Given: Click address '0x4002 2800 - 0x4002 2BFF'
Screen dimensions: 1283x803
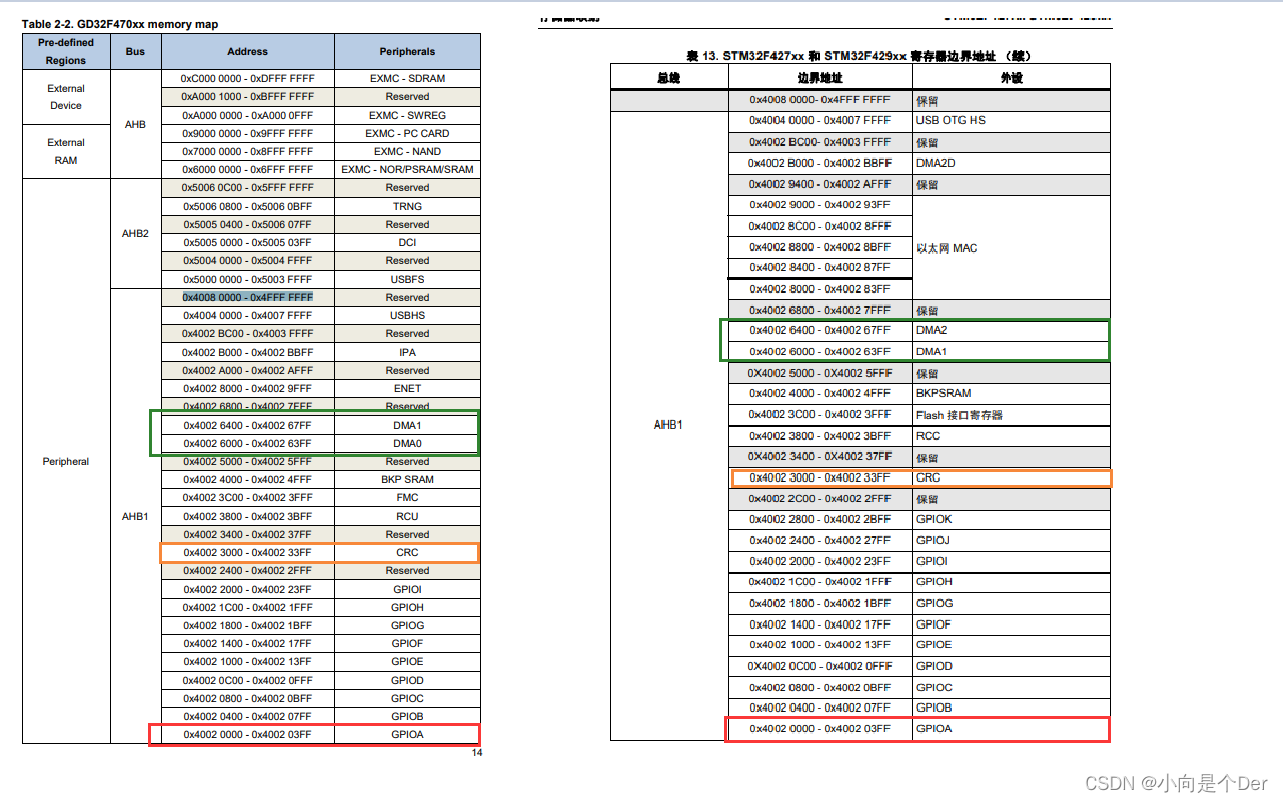Looking at the screenshot, I should click(x=819, y=519).
